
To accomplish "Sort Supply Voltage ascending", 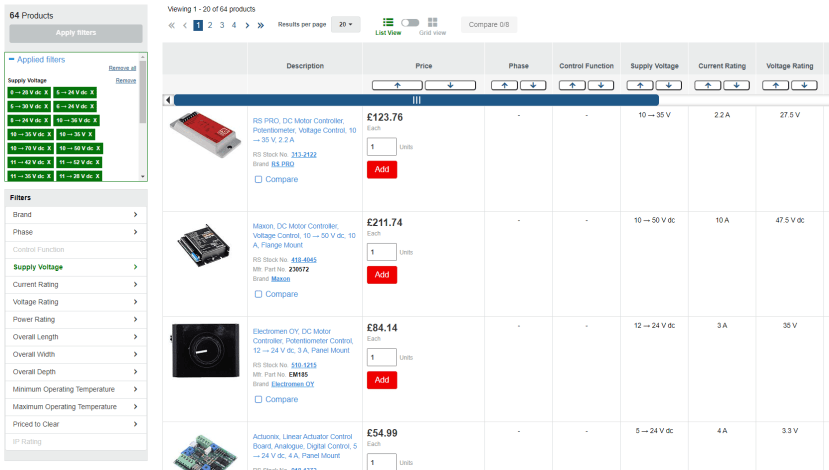I will (x=640, y=85).
